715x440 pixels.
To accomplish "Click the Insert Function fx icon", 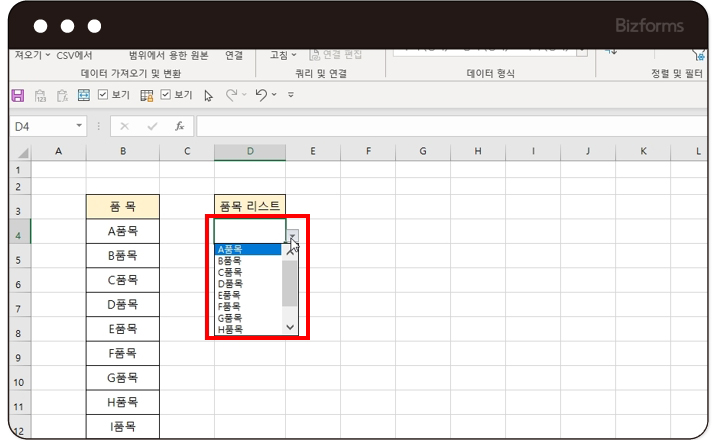I will coord(180,126).
